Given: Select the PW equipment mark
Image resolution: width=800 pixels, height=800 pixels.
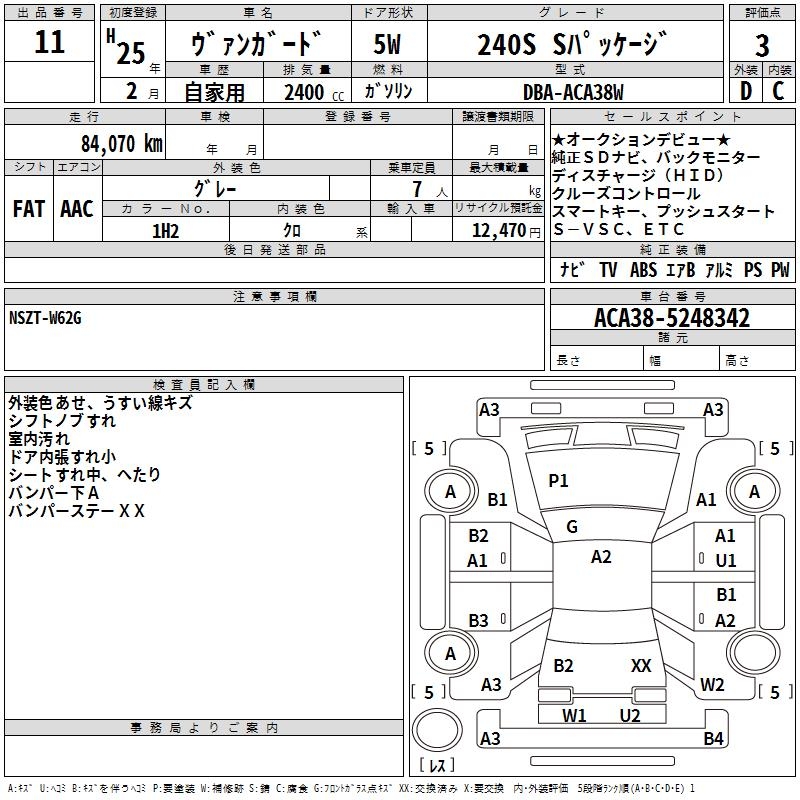Looking at the screenshot, I should pos(780,269).
